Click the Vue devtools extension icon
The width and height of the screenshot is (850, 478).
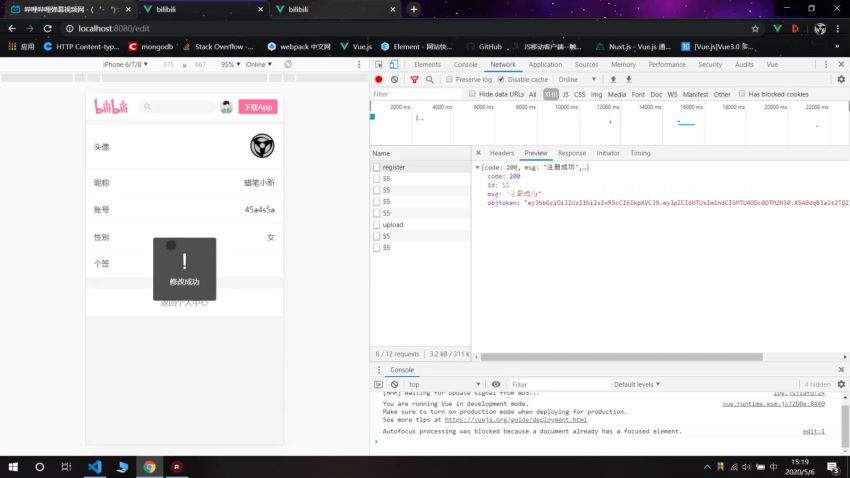pyautogui.click(x=777, y=29)
